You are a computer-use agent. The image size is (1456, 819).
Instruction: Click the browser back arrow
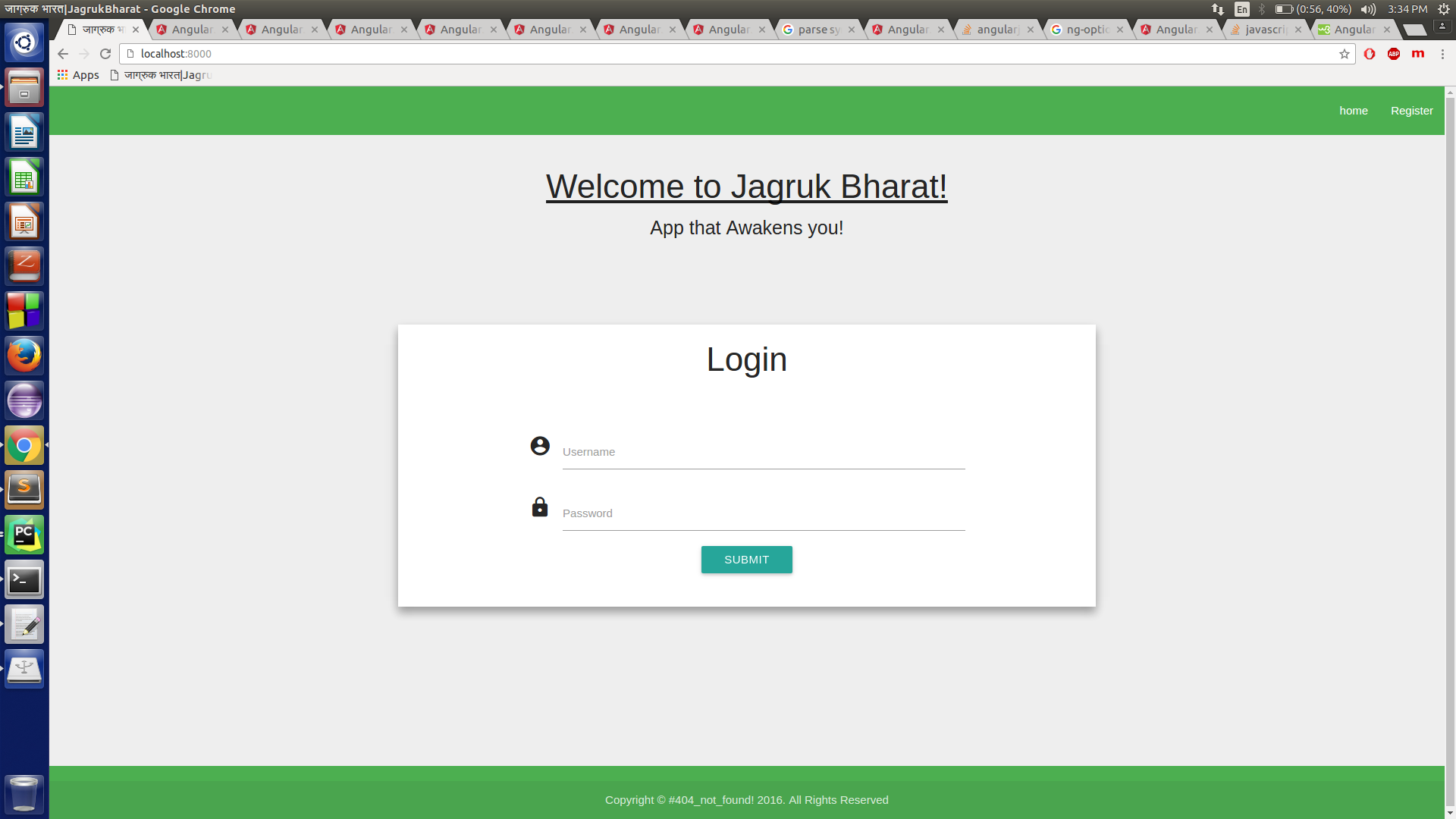(63, 54)
